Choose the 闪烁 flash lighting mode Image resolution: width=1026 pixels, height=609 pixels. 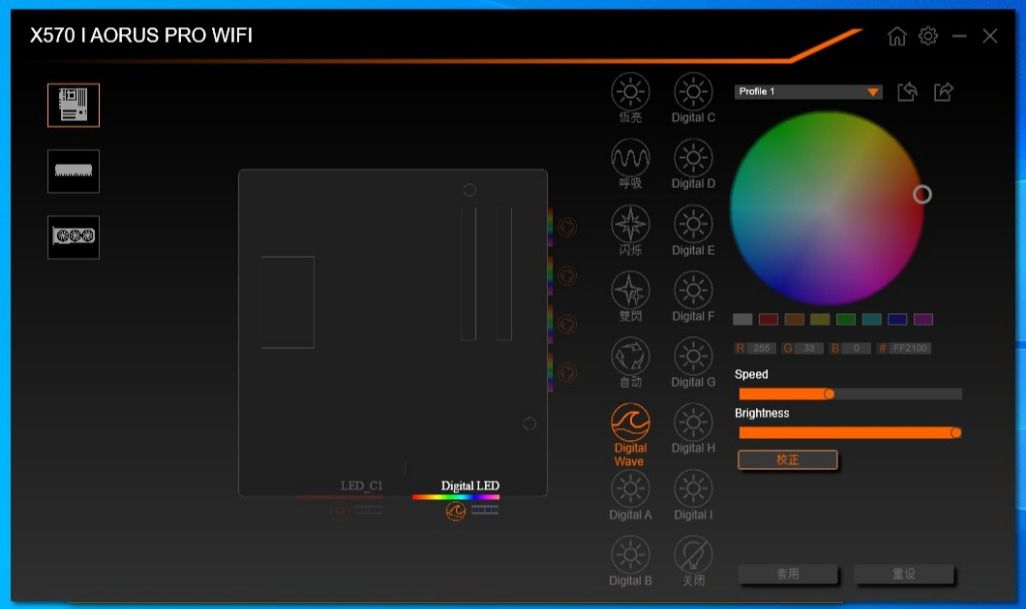point(629,229)
